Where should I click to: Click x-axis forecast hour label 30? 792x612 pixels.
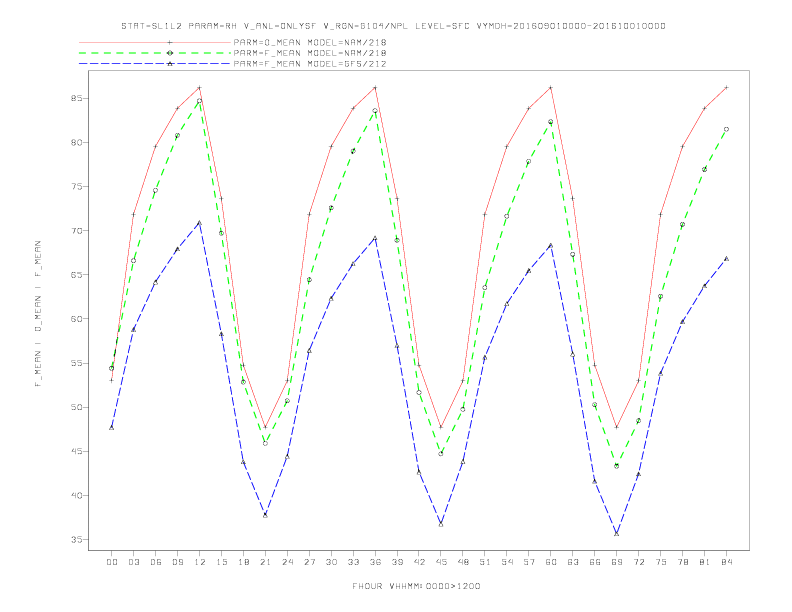pyautogui.click(x=331, y=562)
